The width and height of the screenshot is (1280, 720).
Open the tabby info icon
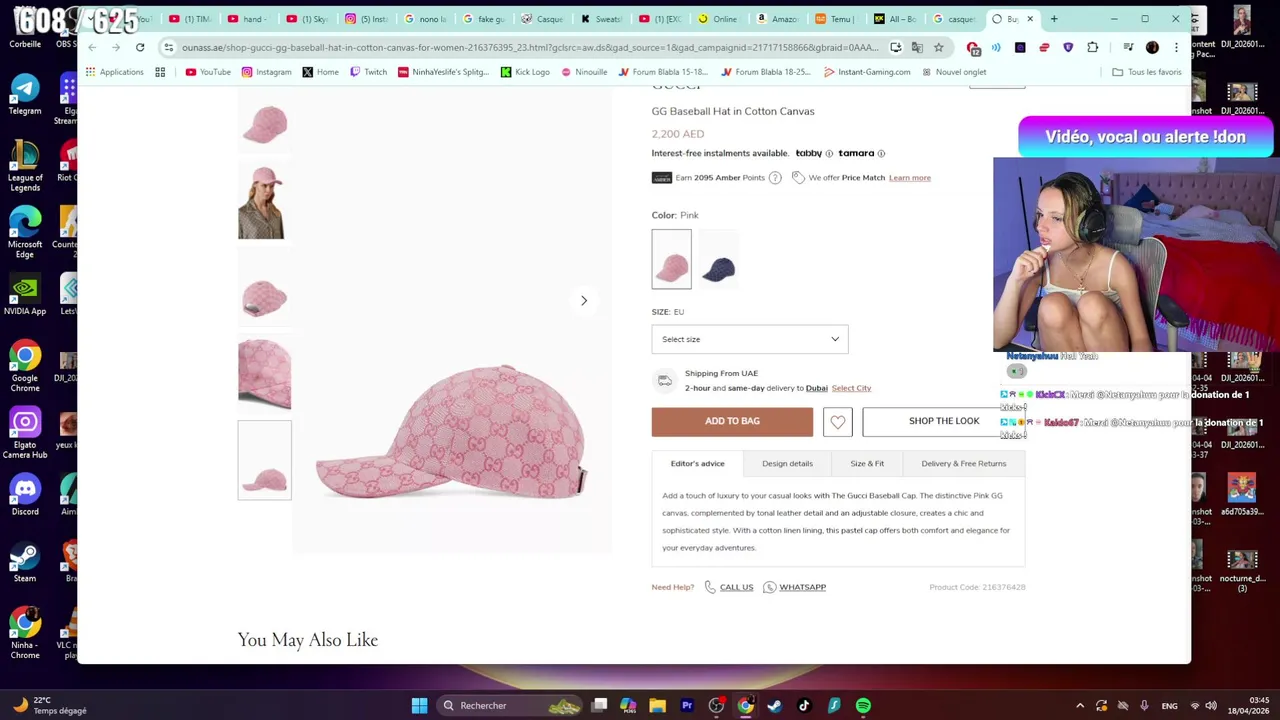click(829, 153)
